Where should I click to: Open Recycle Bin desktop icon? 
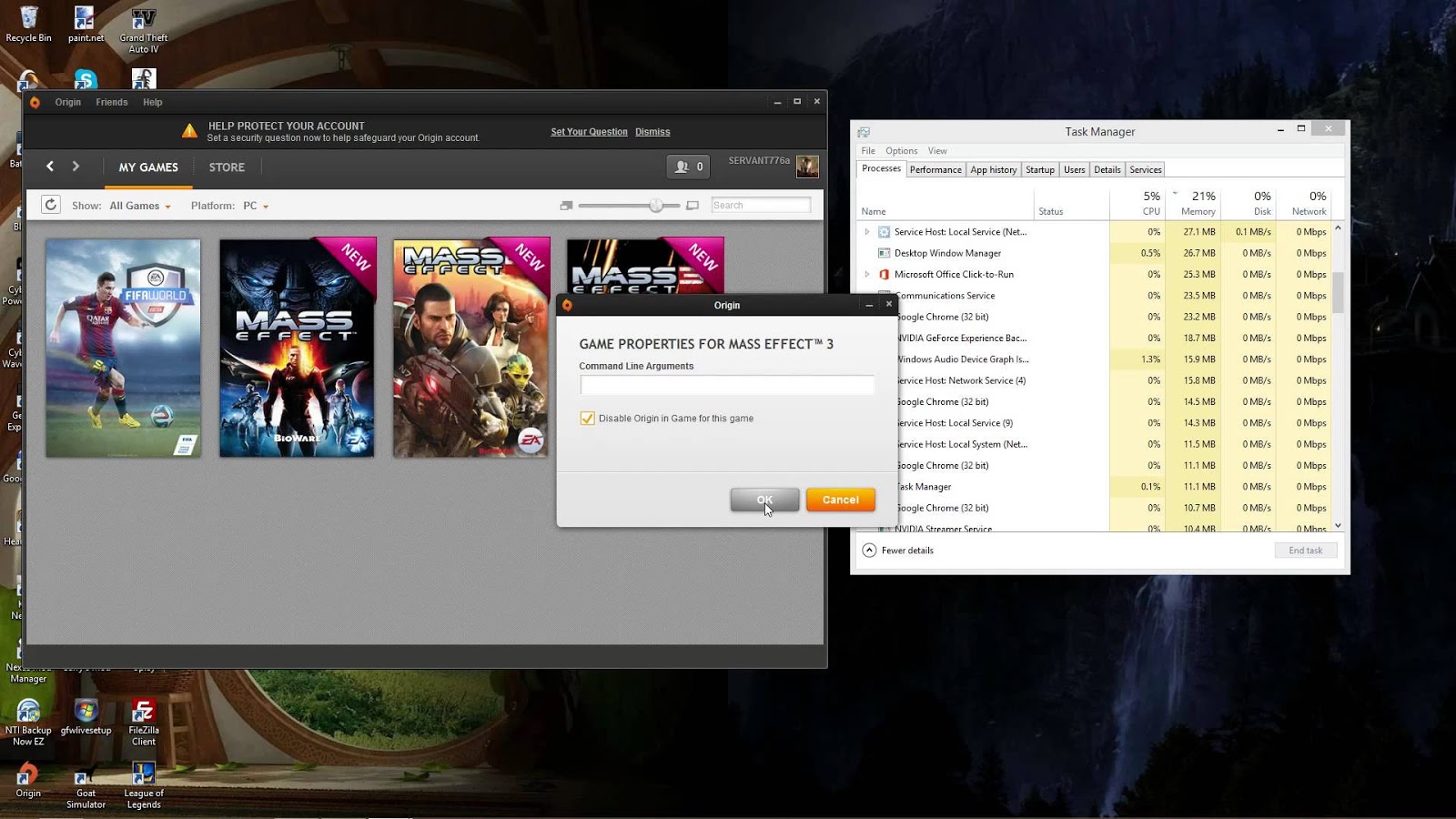tap(28, 25)
